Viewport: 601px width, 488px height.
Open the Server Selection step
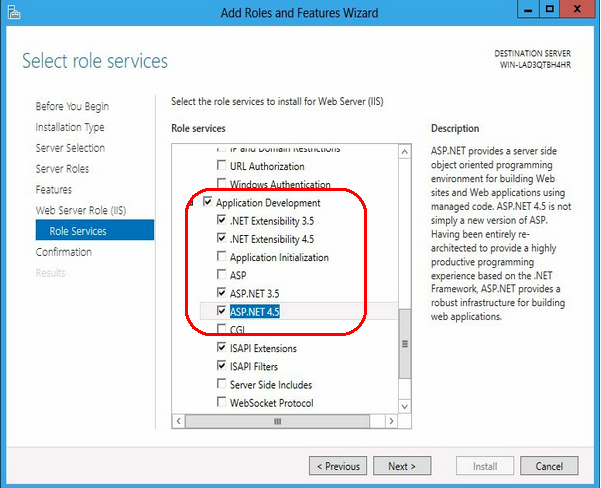coord(70,148)
